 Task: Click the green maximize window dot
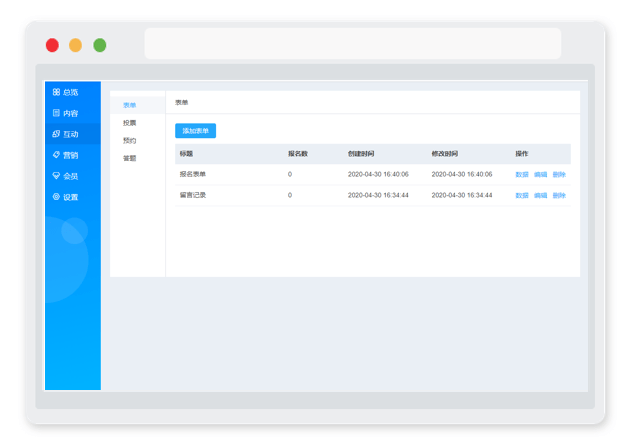click(x=100, y=45)
